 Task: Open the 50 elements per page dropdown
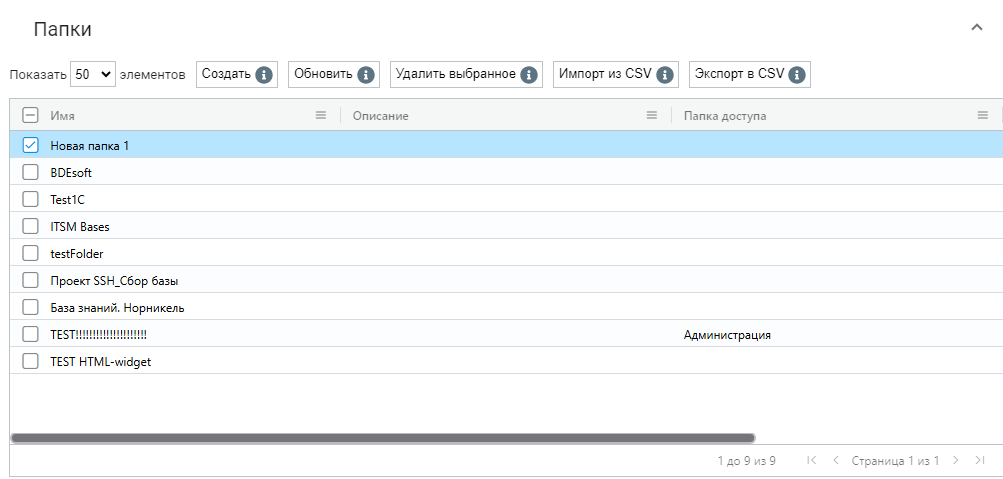(93, 74)
